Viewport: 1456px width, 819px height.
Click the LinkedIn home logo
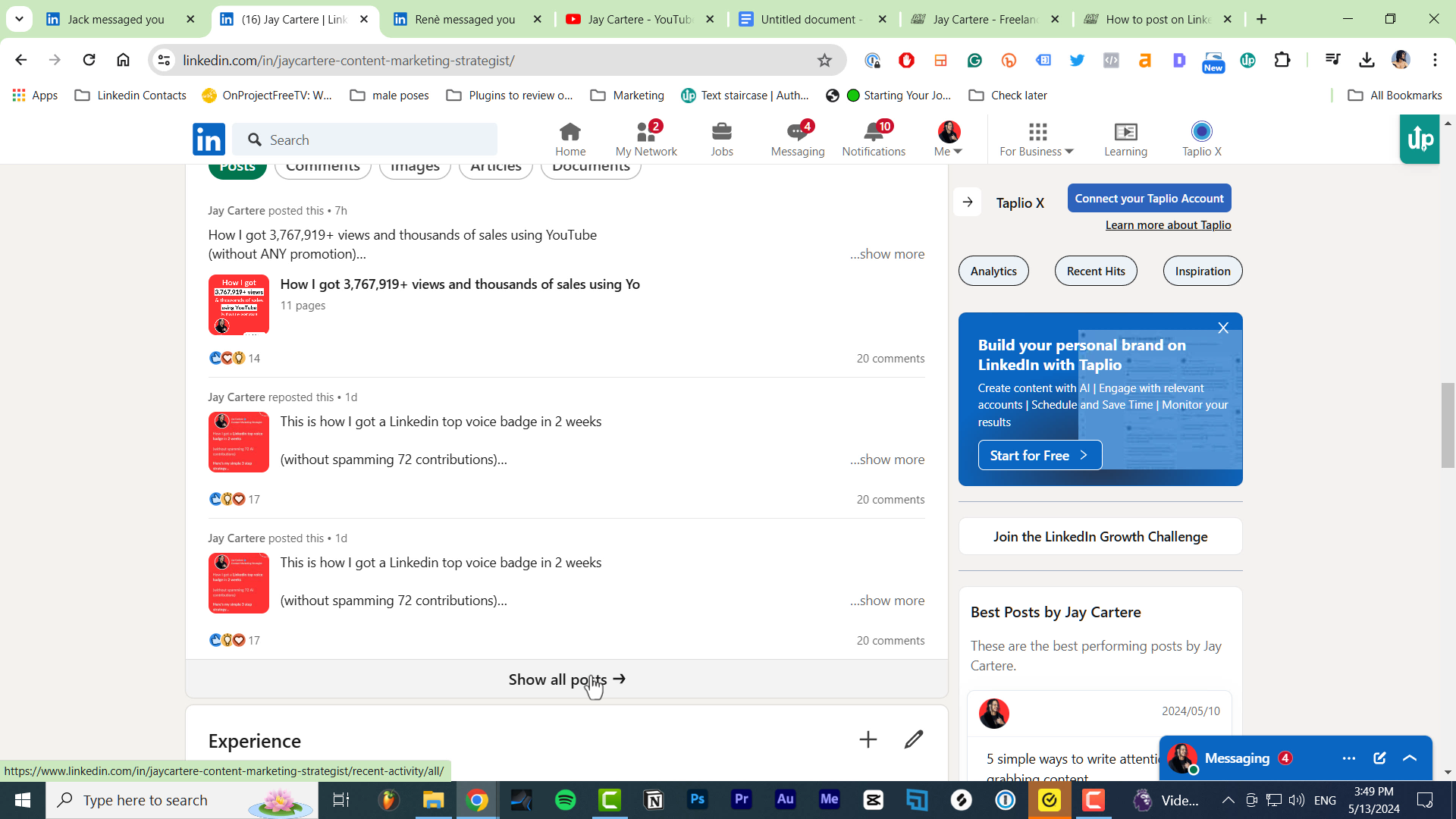point(208,139)
